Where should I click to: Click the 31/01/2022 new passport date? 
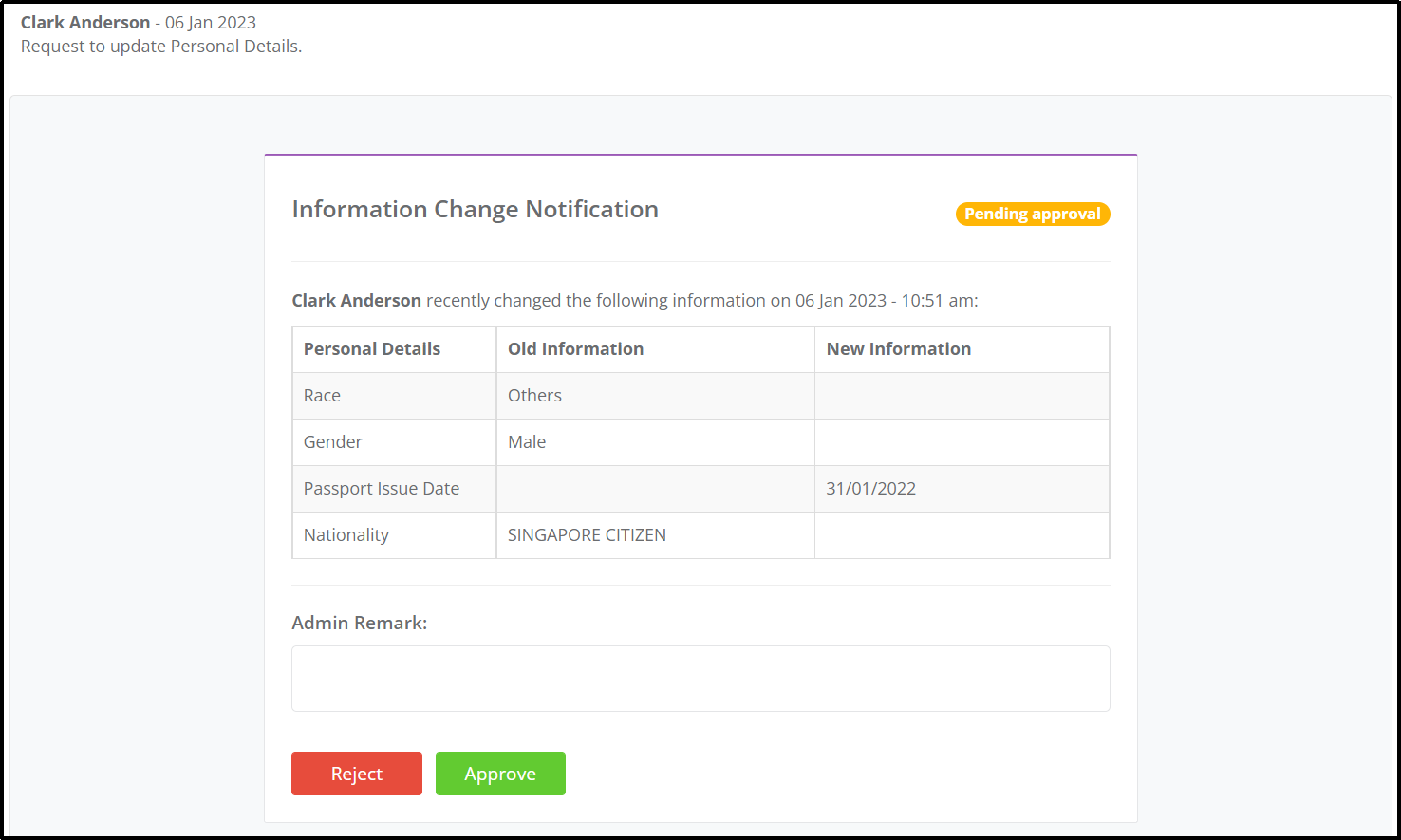click(871, 488)
